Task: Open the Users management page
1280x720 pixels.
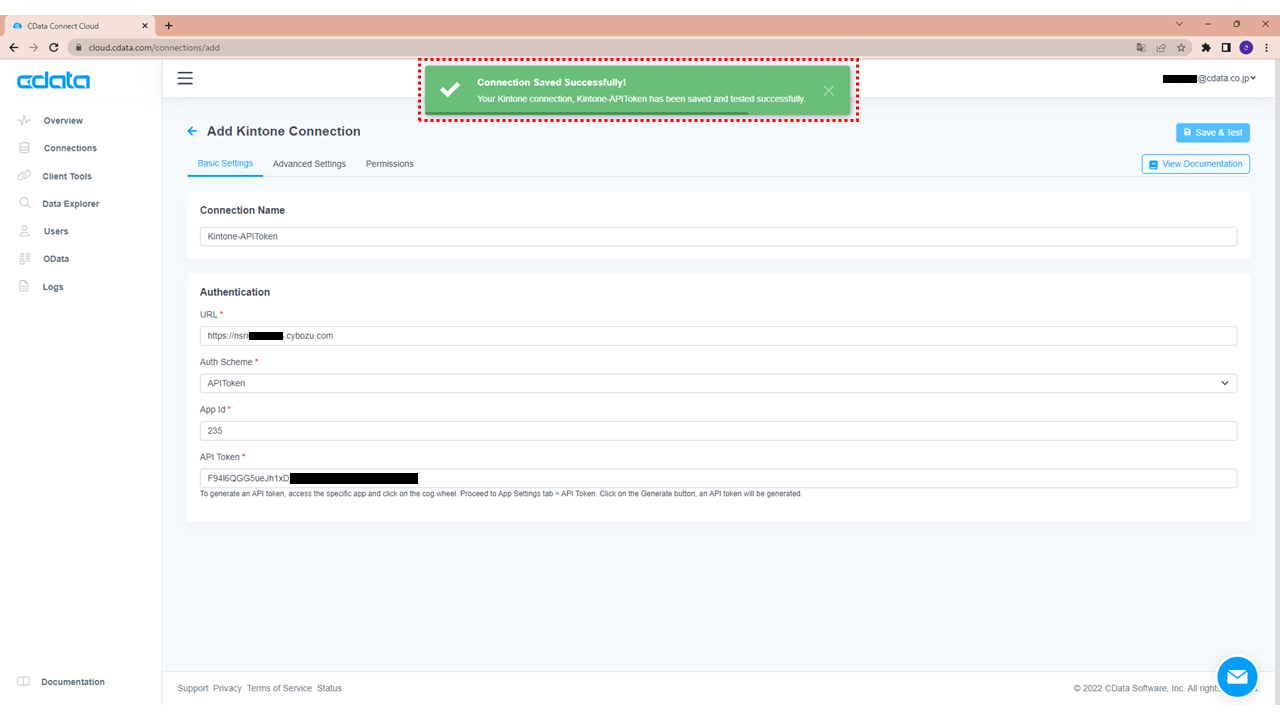Action: [54, 231]
